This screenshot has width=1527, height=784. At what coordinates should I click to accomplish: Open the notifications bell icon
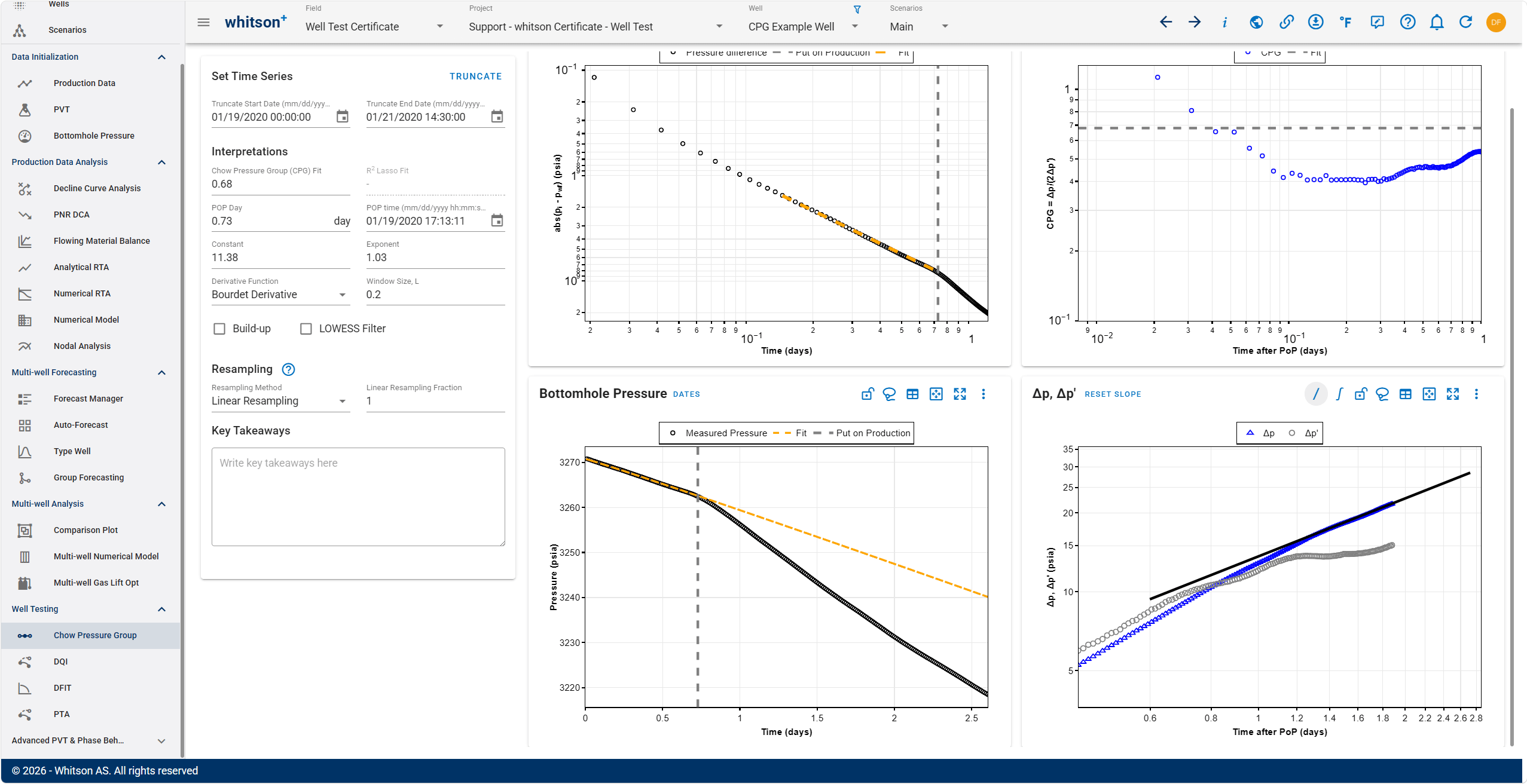(1437, 22)
